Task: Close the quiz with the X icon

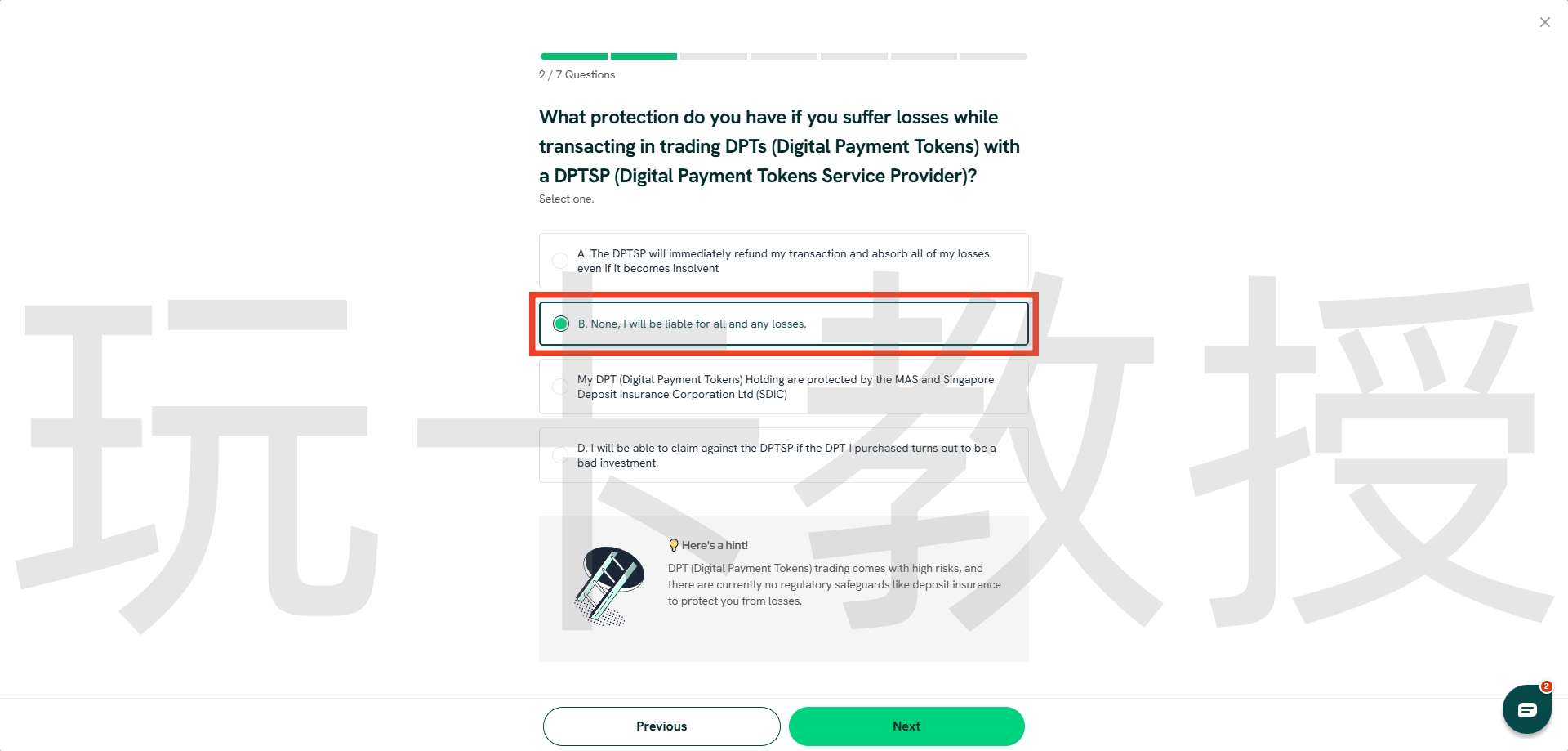Action: 1544,22
